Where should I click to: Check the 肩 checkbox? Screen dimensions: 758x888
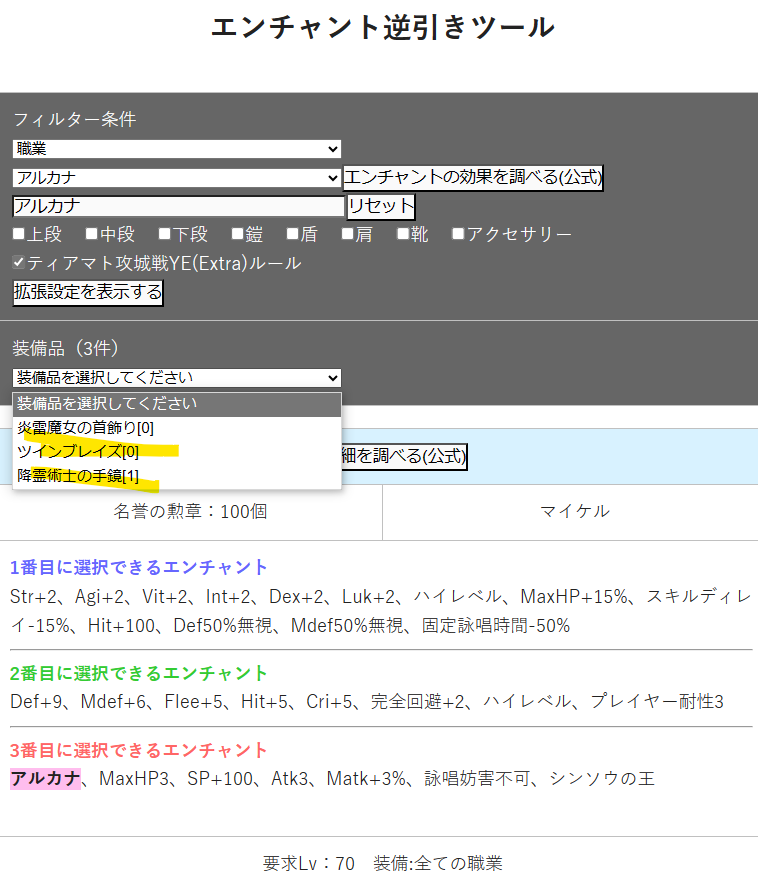[x=348, y=234]
